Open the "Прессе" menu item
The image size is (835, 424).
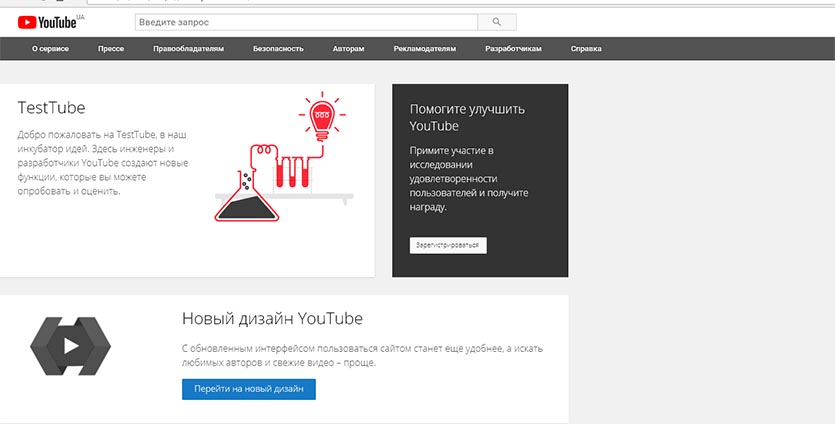tap(111, 48)
